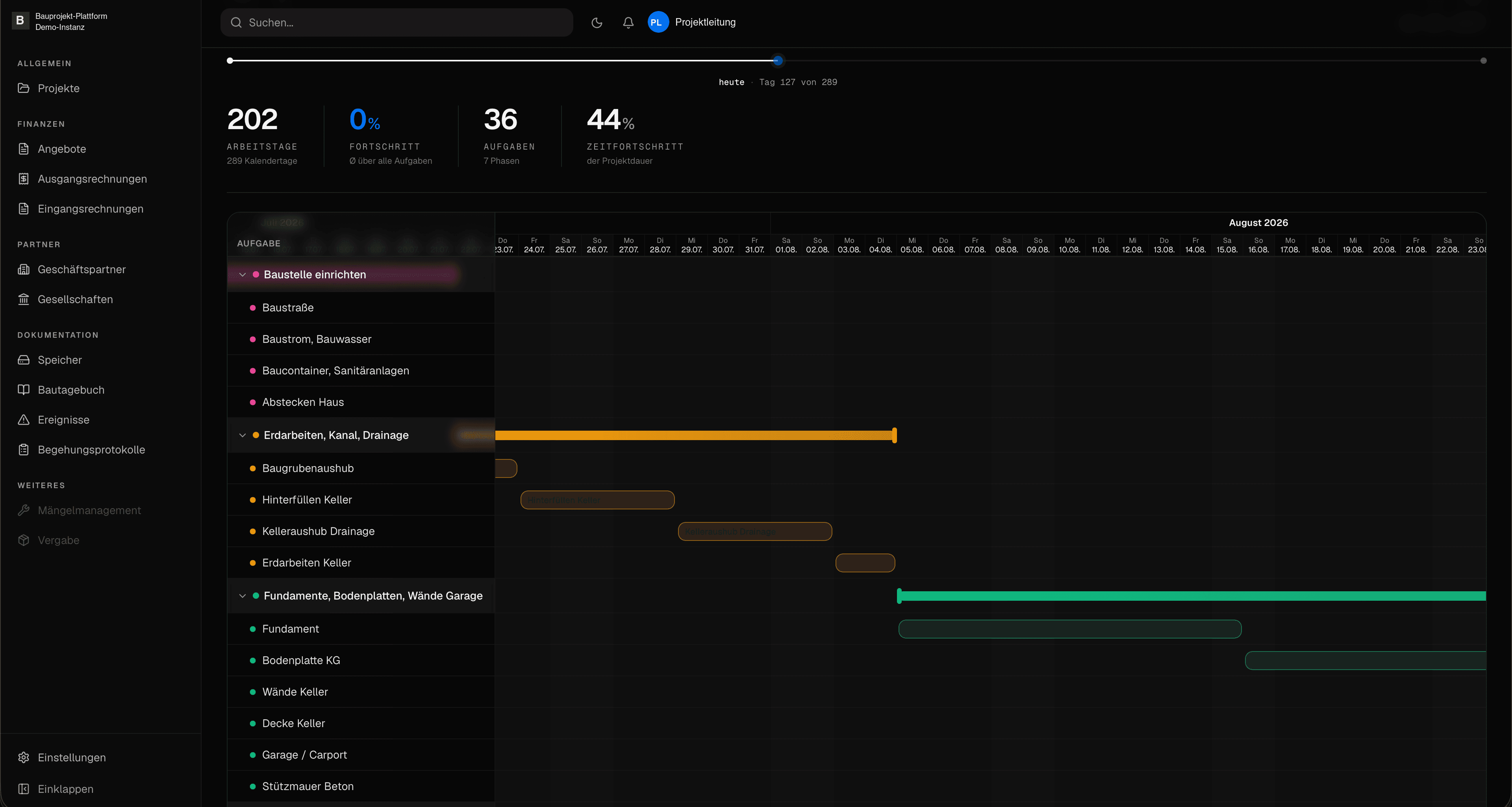The image size is (1512, 807).
Task: Select the Baustraße task row
Action: click(x=361, y=307)
